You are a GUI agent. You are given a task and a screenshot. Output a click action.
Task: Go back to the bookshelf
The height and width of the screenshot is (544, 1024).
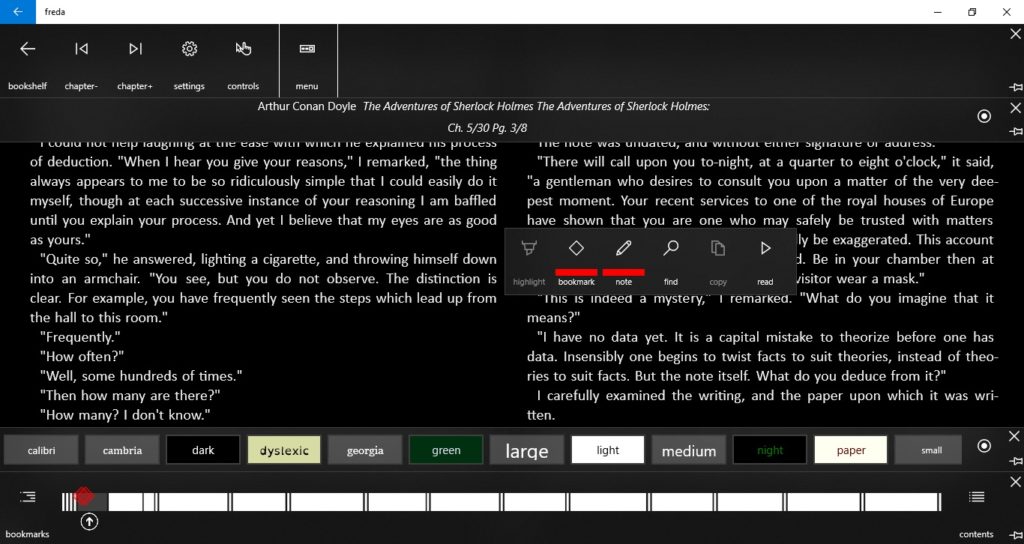(27, 49)
